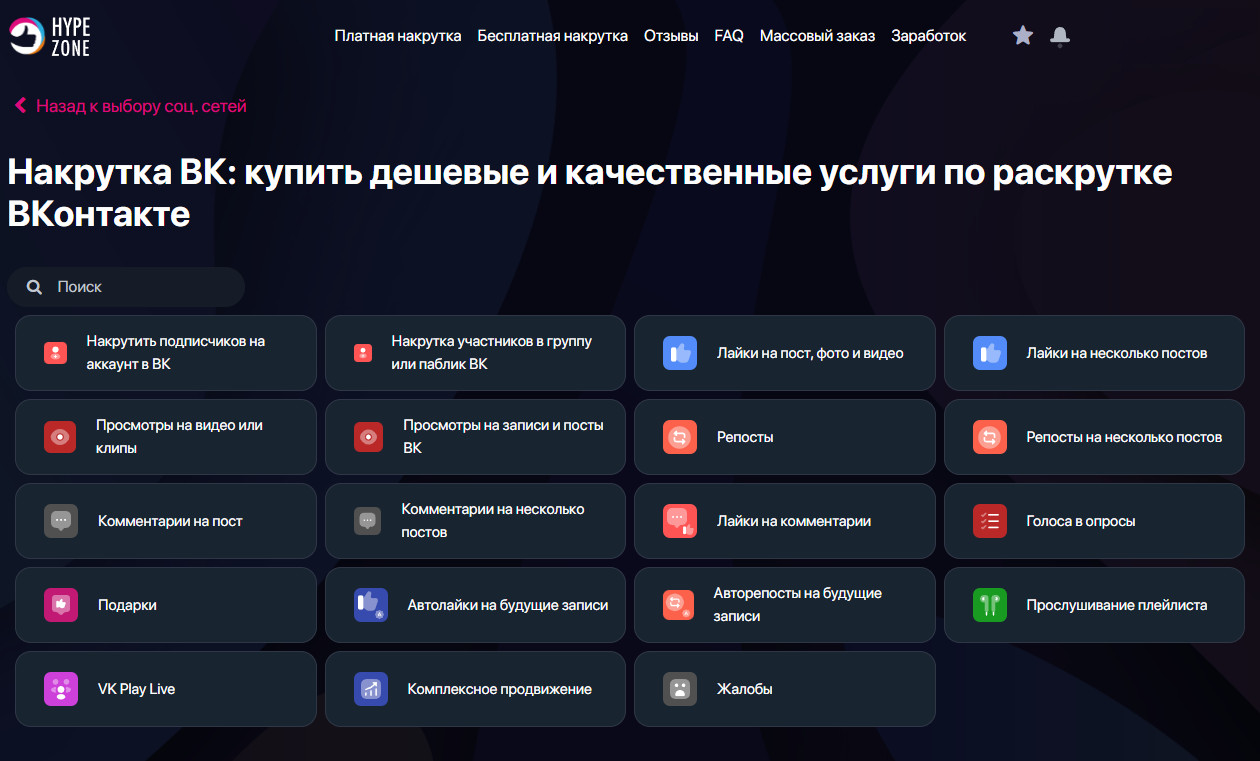
Task: Click green earbuds icon for Прослушивание плейлиста
Action: pos(990,605)
